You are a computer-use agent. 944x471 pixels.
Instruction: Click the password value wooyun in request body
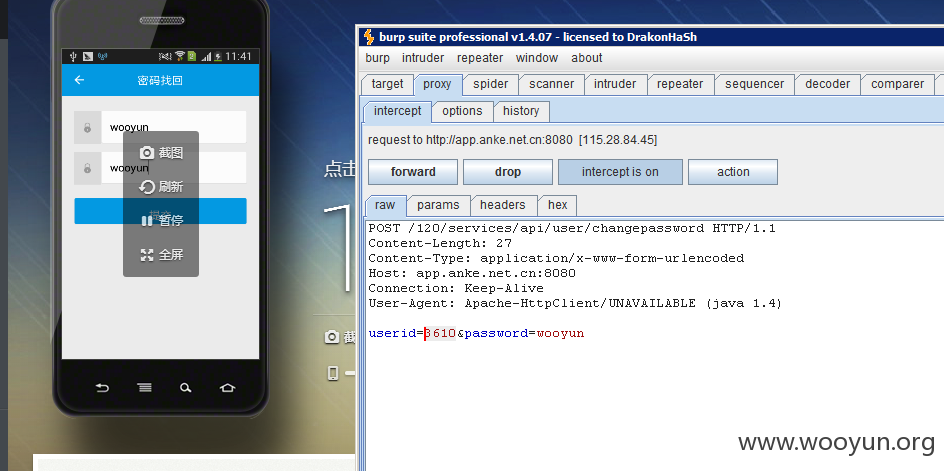click(x=560, y=333)
